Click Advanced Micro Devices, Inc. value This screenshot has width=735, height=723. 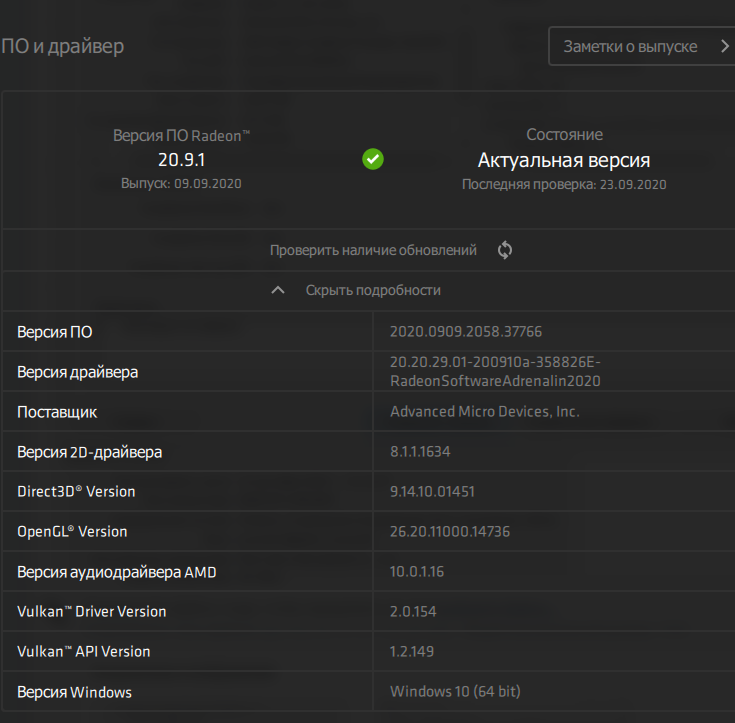(x=485, y=412)
